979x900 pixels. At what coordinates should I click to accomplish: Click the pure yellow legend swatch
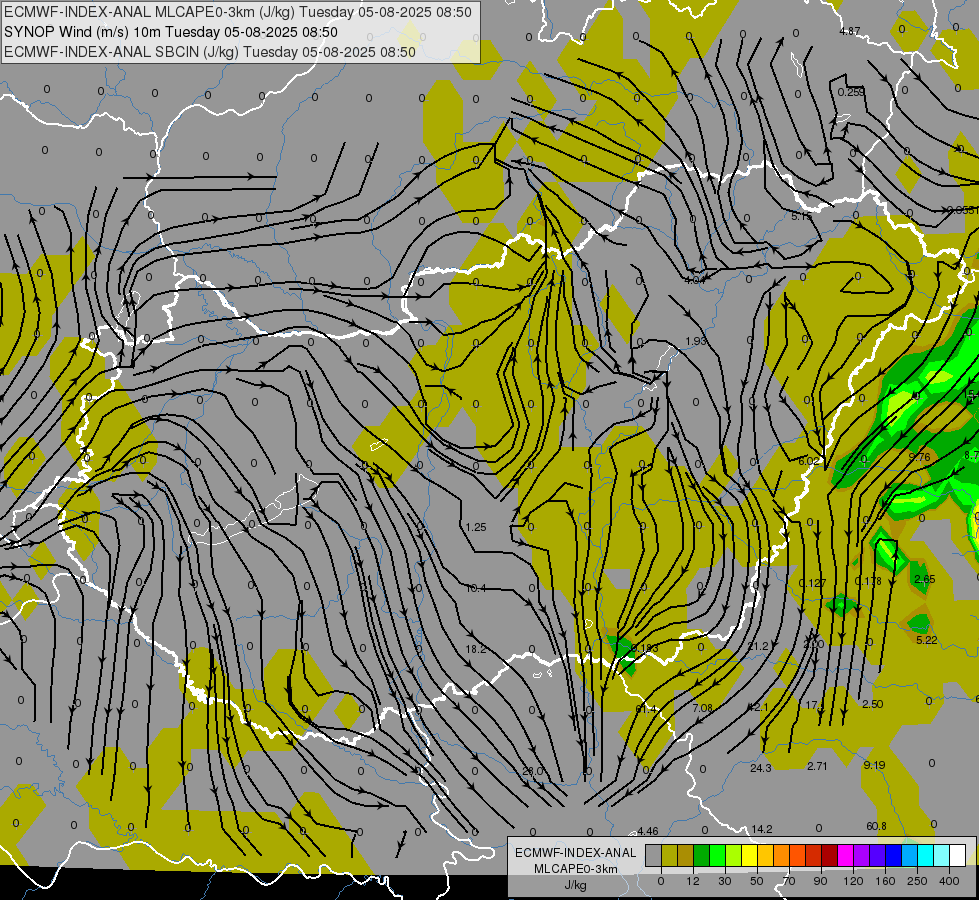(749, 855)
